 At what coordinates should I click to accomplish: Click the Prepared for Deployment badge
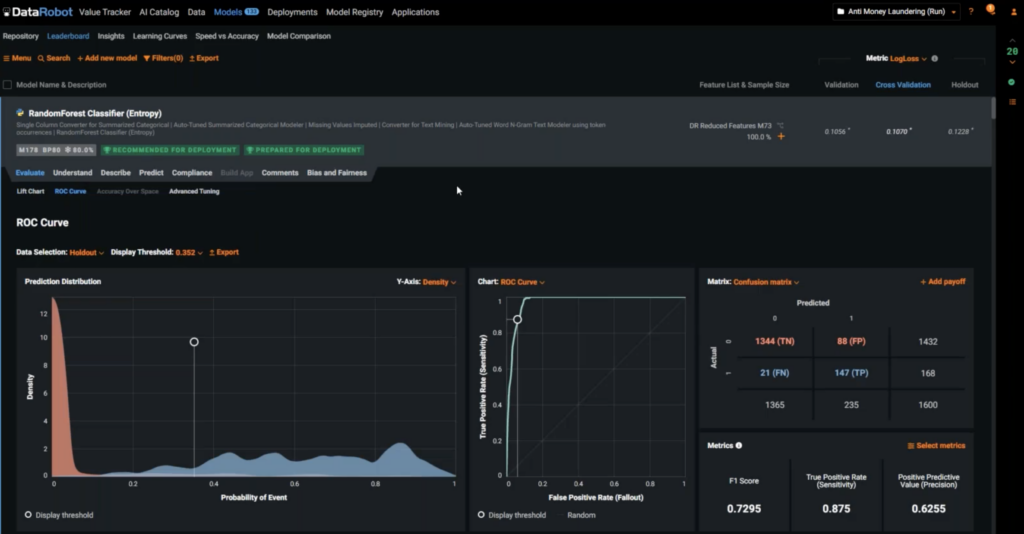304,150
